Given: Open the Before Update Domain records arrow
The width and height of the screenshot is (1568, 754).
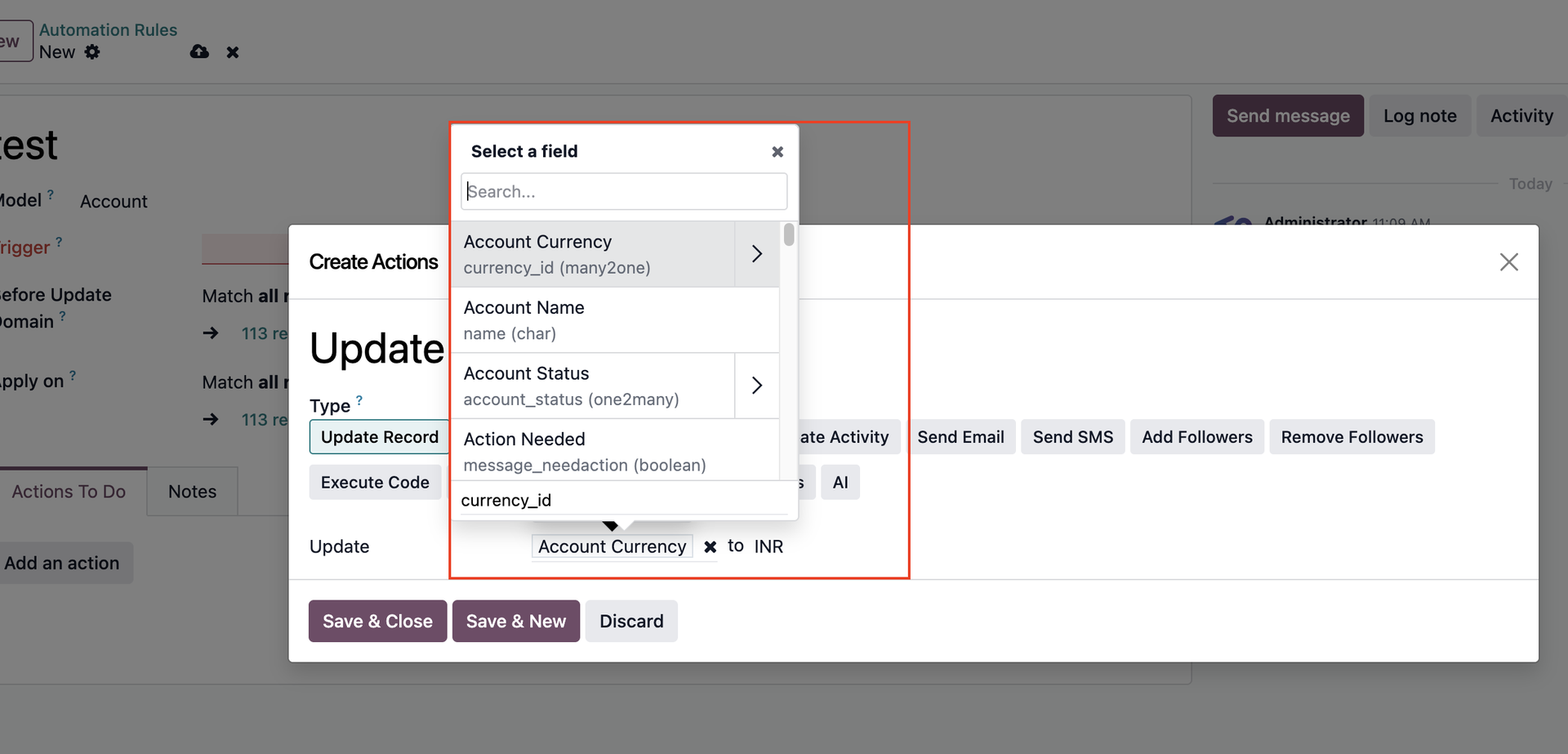Looking at the screenshot, I should click(x=211, y=333).
